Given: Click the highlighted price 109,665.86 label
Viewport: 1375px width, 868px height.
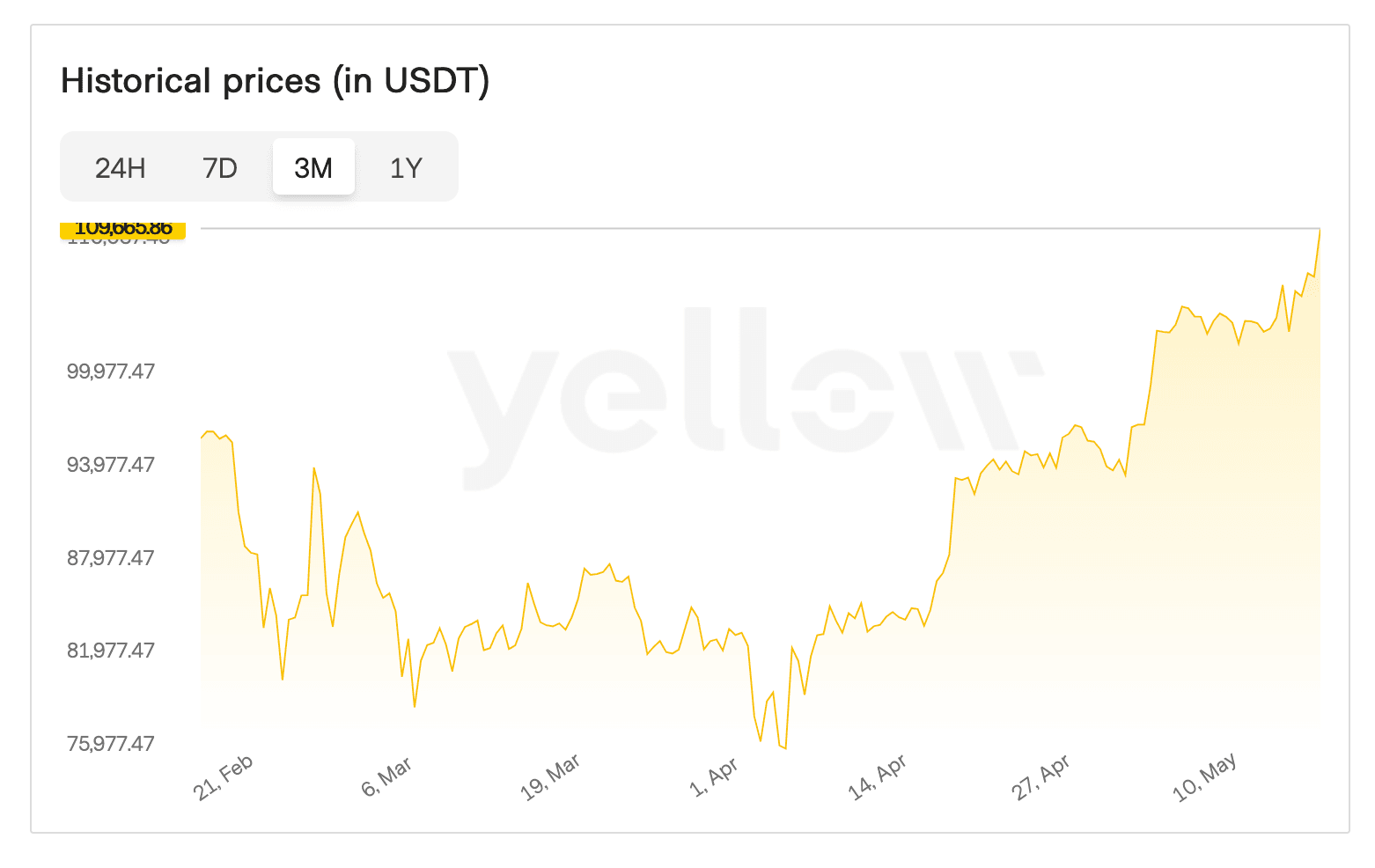Looking at the screenshot, I should click(x=122, y=230).
